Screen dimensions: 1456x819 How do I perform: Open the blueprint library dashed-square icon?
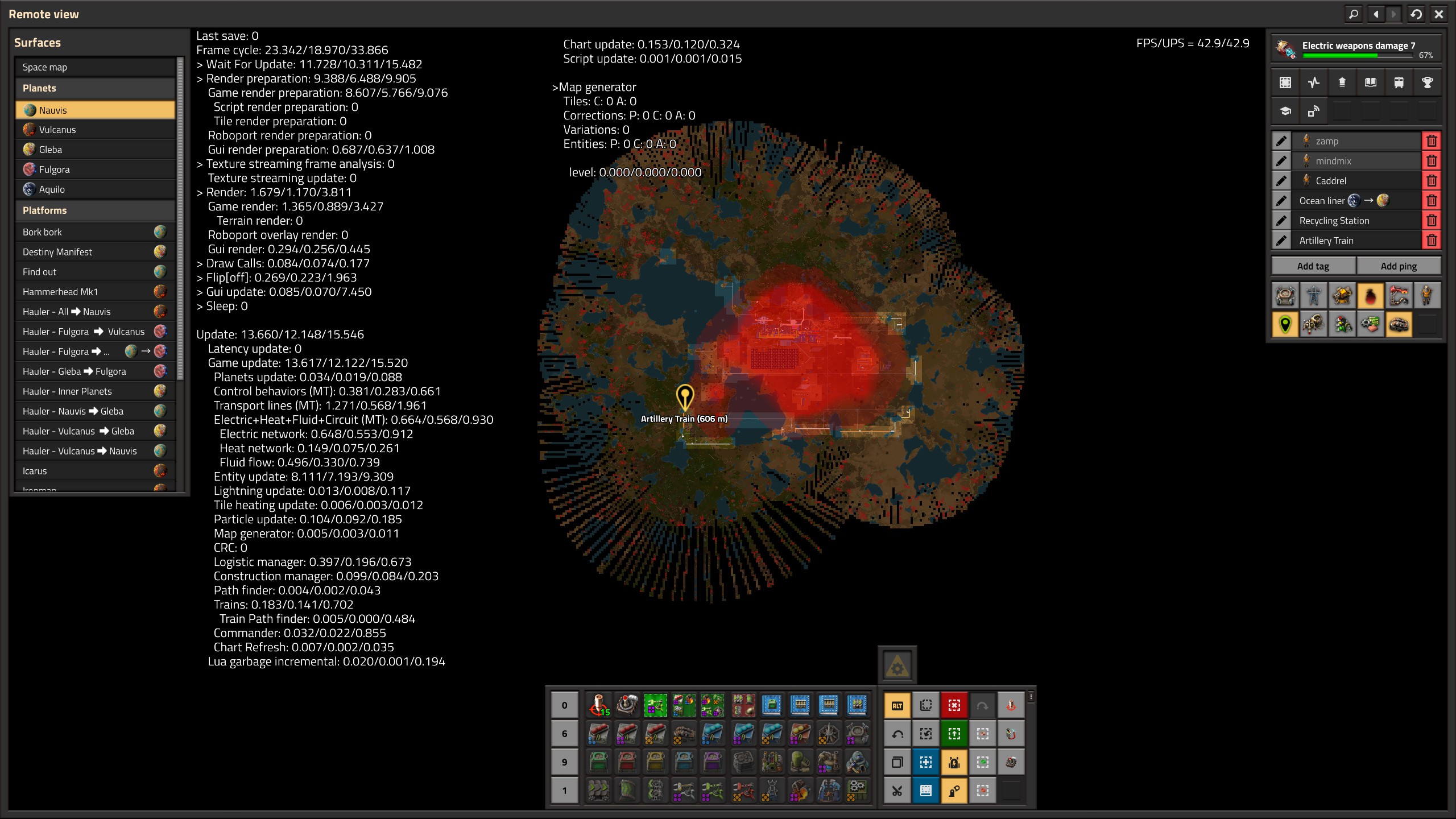tap(1285, 82)
